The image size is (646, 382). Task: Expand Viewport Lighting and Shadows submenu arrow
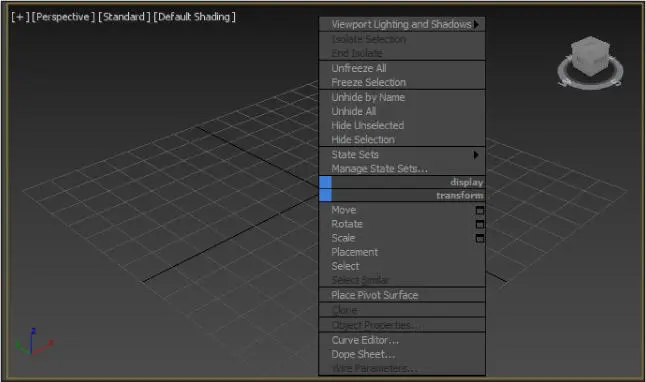pos(476,24)
